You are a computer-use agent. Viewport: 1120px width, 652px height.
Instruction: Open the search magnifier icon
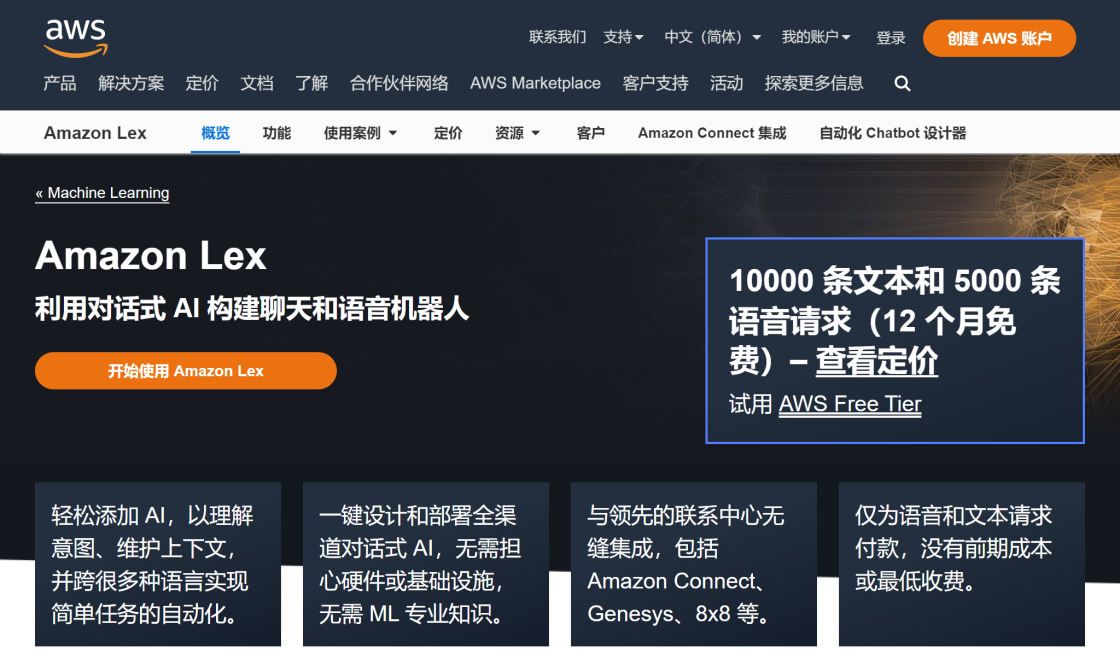(902, 84)
